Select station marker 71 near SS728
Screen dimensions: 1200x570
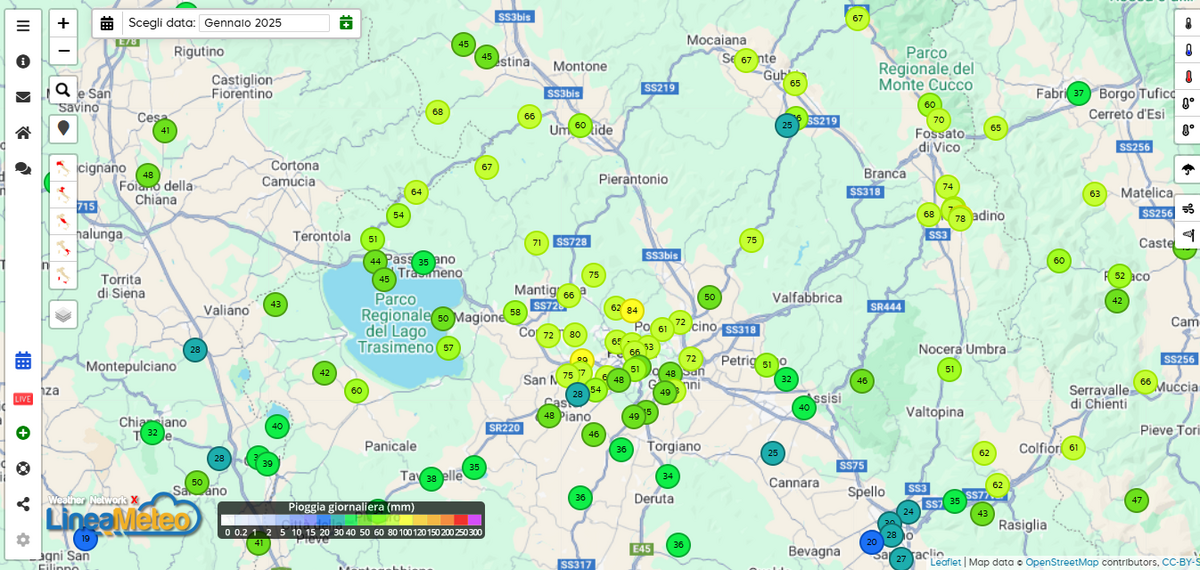pos(537,243)
